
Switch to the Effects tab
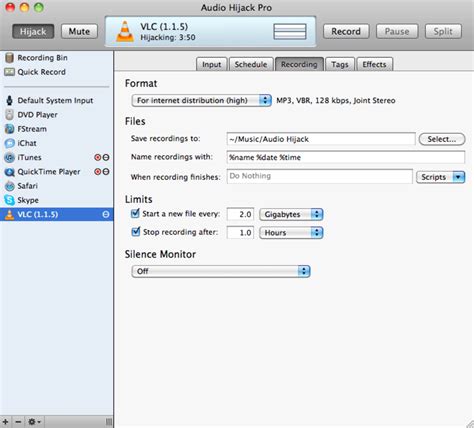[374, 64]
